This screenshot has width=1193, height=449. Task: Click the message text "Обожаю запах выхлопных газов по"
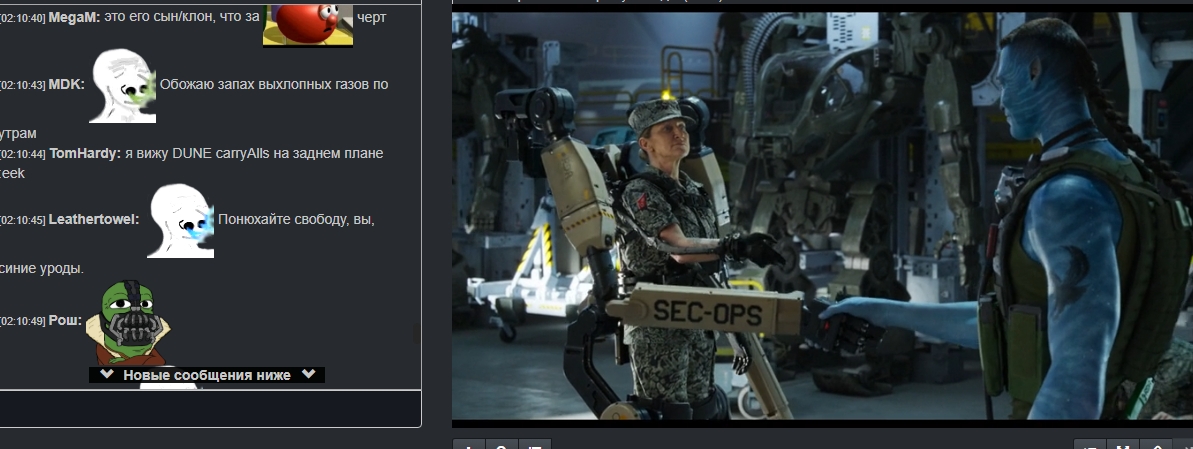274,84
